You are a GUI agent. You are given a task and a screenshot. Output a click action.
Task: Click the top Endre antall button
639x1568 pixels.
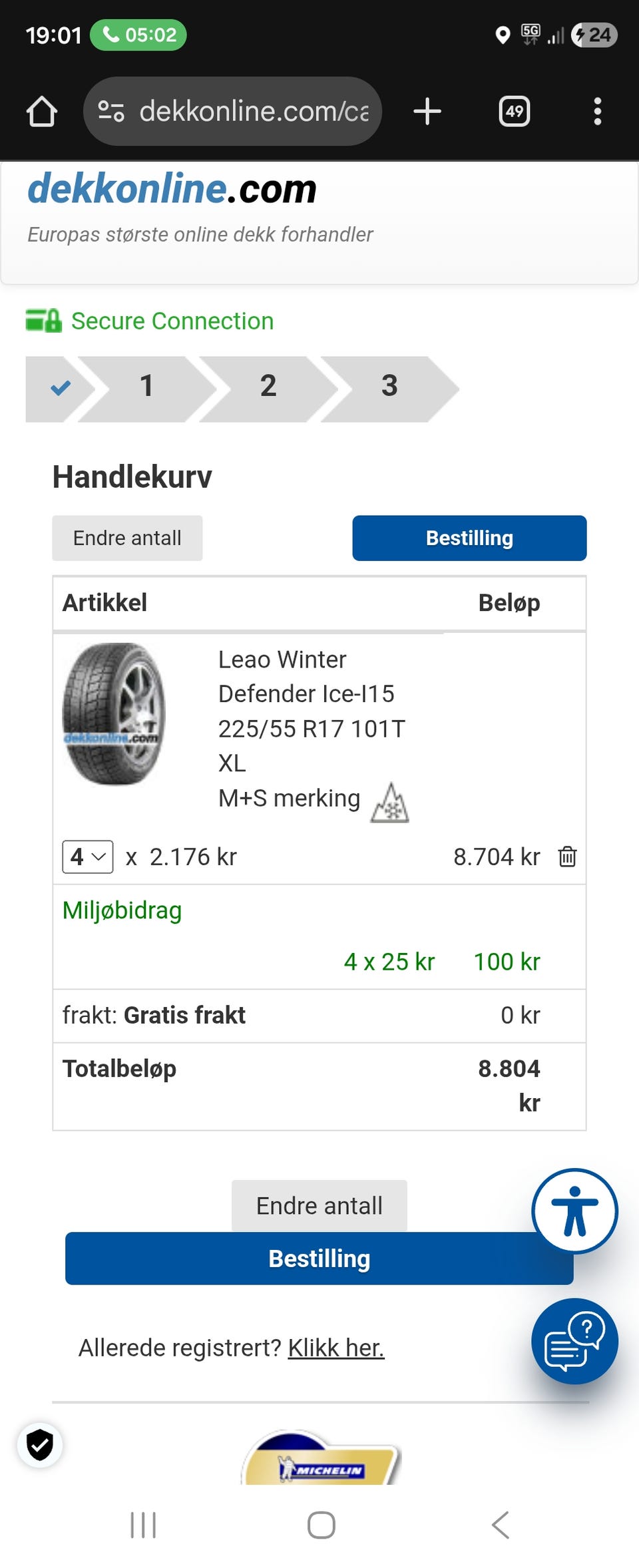click(127, 538)
